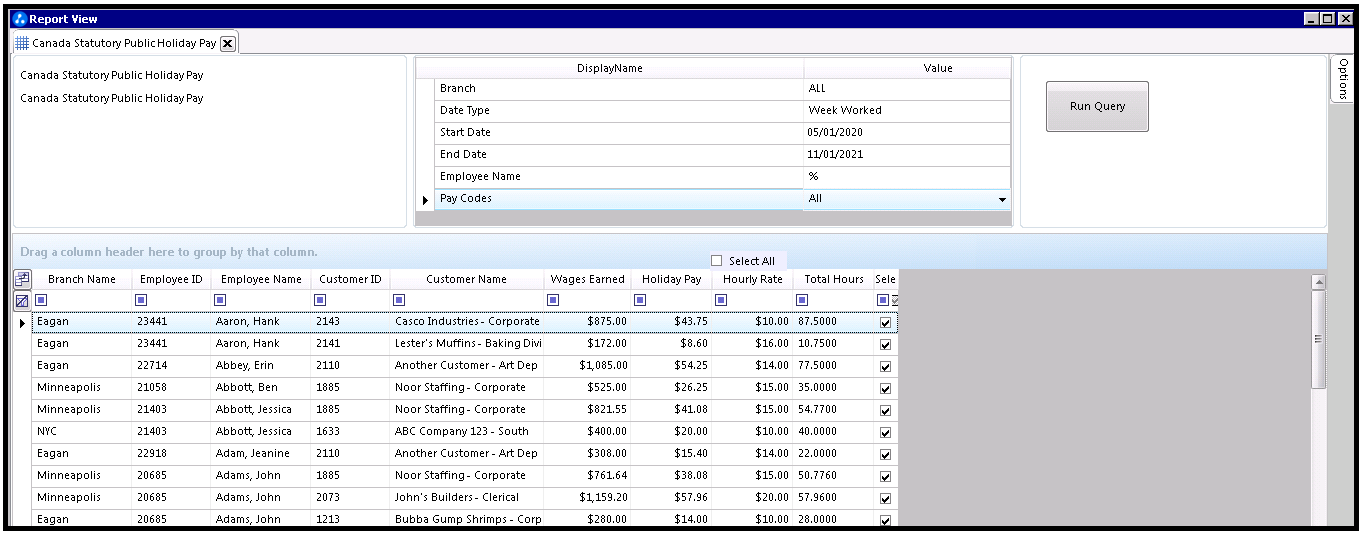Click the vertical scrollbar thumb of the grid
Screen dimensions: 1364x535
[1318, 340]
